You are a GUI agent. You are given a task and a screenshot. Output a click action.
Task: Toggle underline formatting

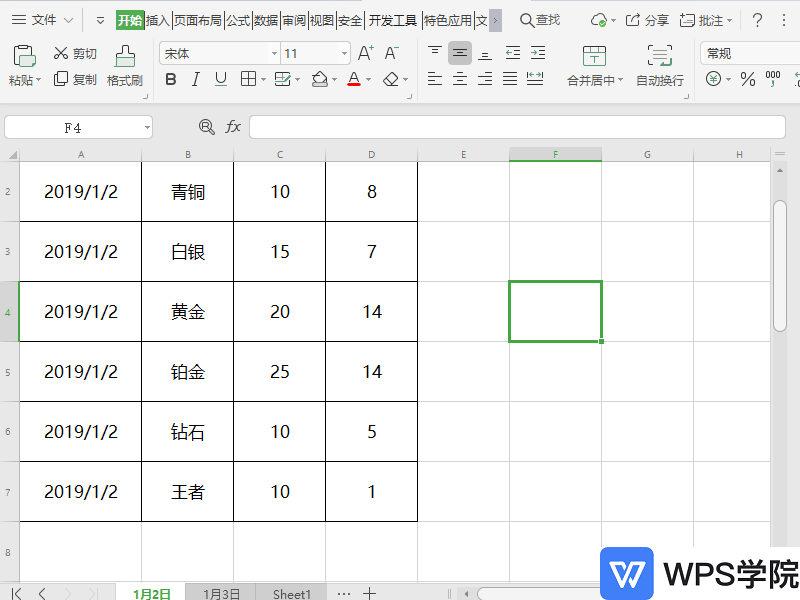click(219, 79)
